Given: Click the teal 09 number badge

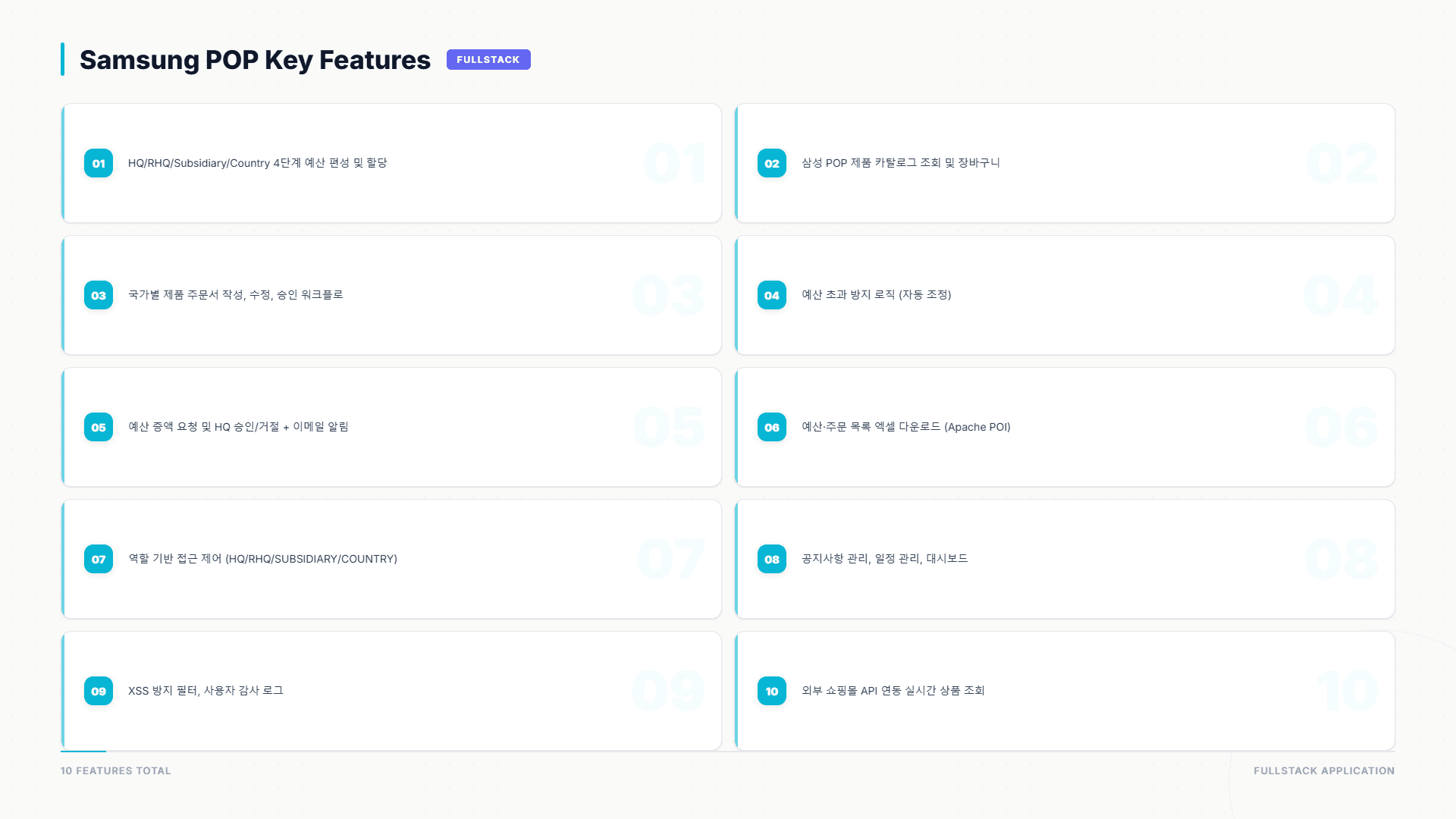Looking at the screenshot, I should coord(99,691).
